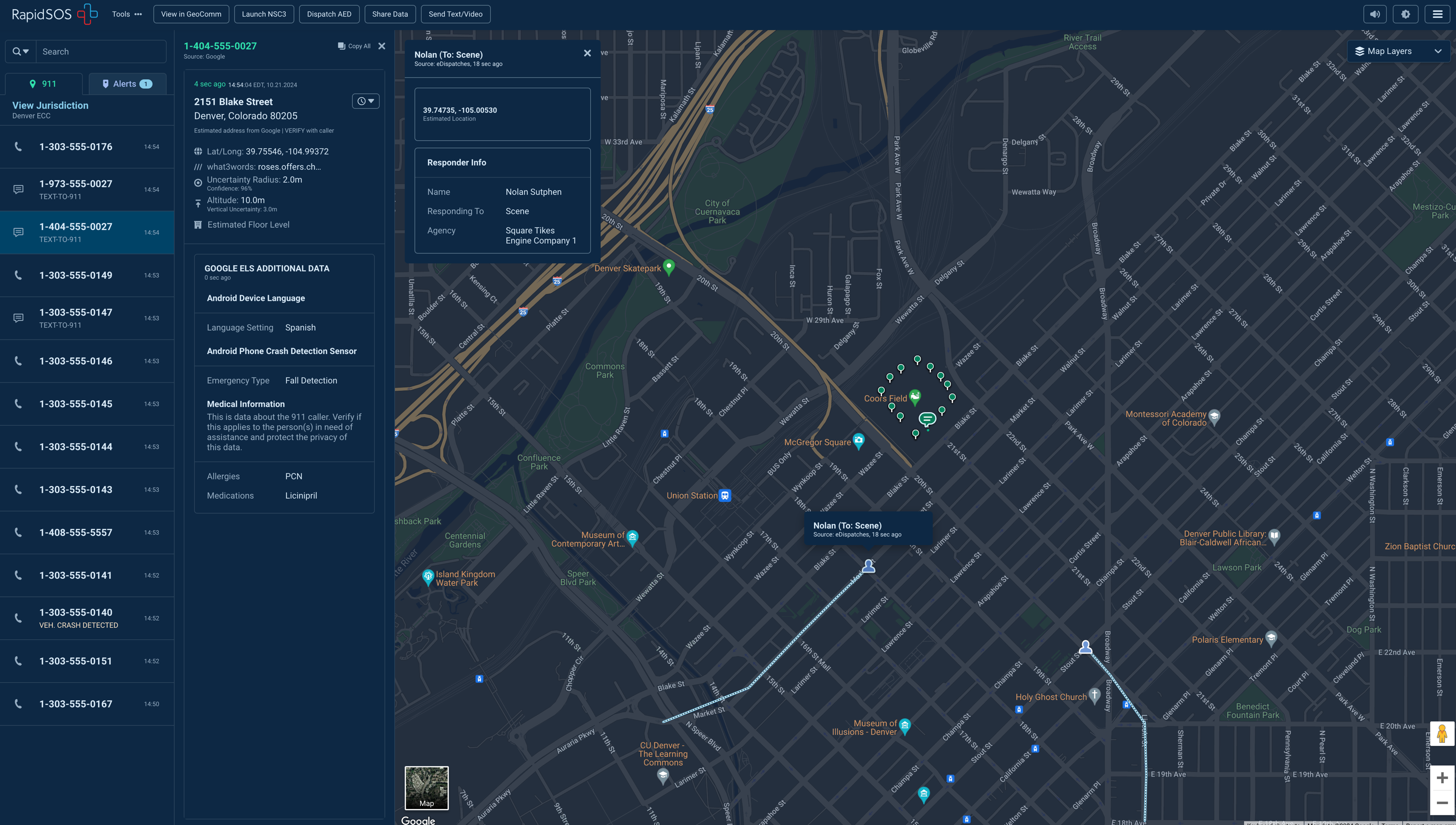The height and width of the screenshot is (825, 1456).
Task: Zoom out on the map
Action: pos(1442,802)
